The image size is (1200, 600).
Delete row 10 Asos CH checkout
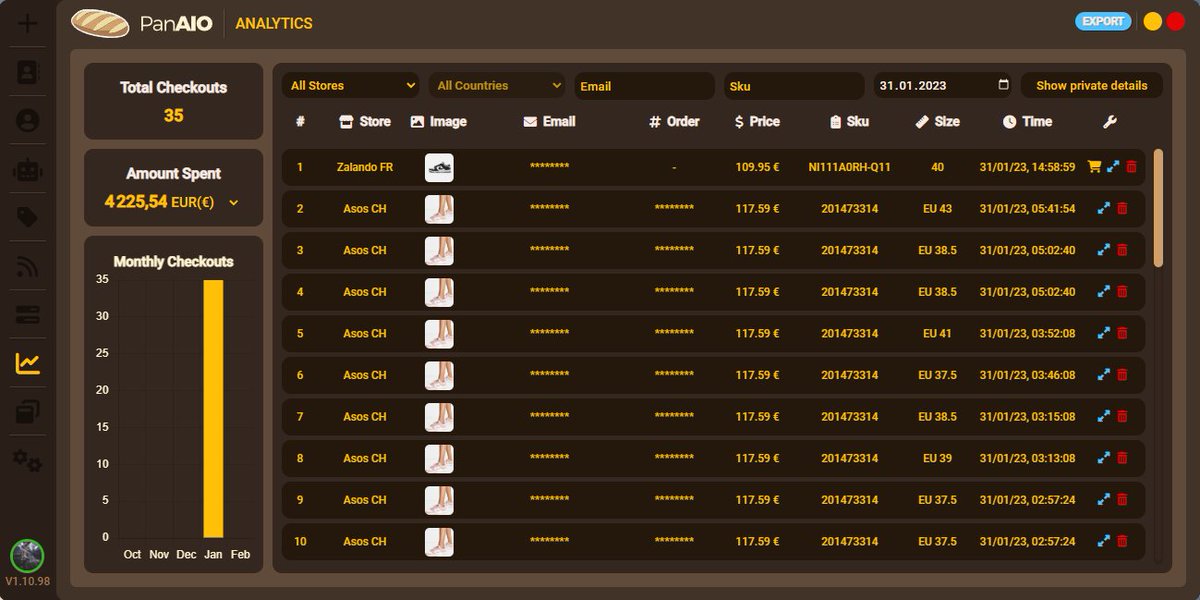click(x=1122, y=541)
